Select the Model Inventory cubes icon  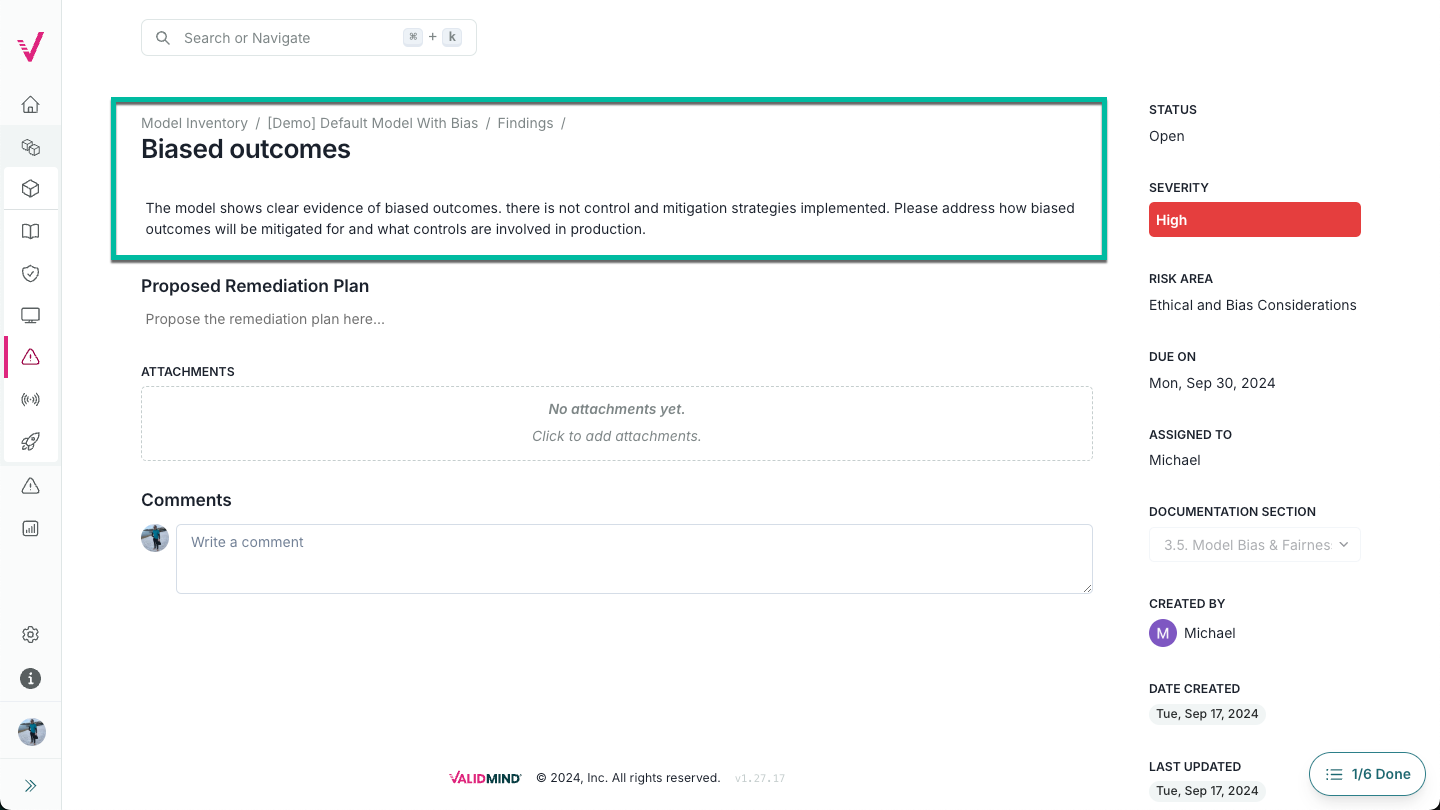click(x=30, y=146)
